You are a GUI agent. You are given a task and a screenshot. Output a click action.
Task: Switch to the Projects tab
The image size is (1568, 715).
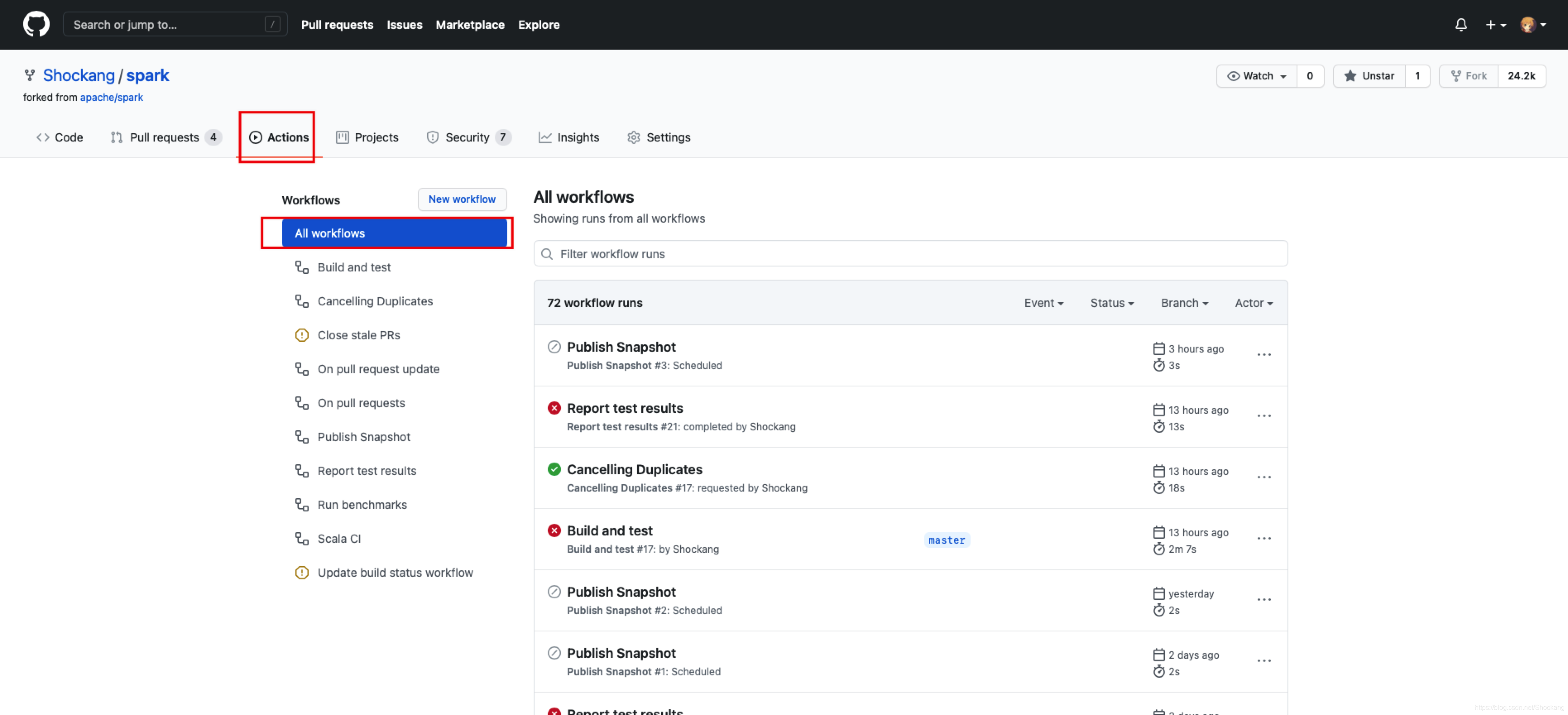[x=367, y=137]
